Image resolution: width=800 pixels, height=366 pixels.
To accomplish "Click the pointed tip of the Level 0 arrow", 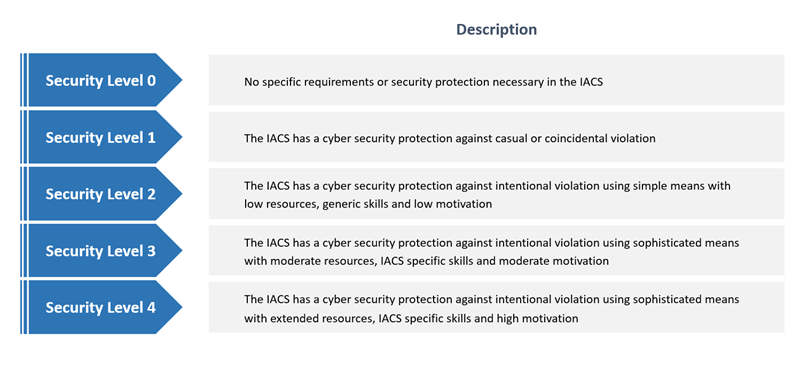I will coord(175,80).
